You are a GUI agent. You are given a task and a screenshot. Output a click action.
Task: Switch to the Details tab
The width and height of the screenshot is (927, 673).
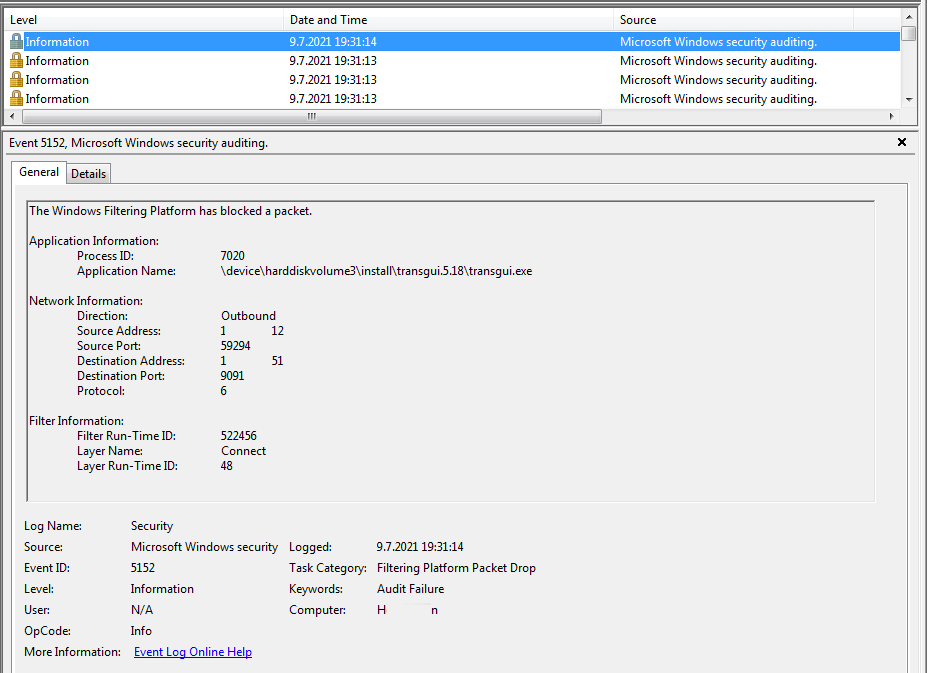(x=88, y=173)
